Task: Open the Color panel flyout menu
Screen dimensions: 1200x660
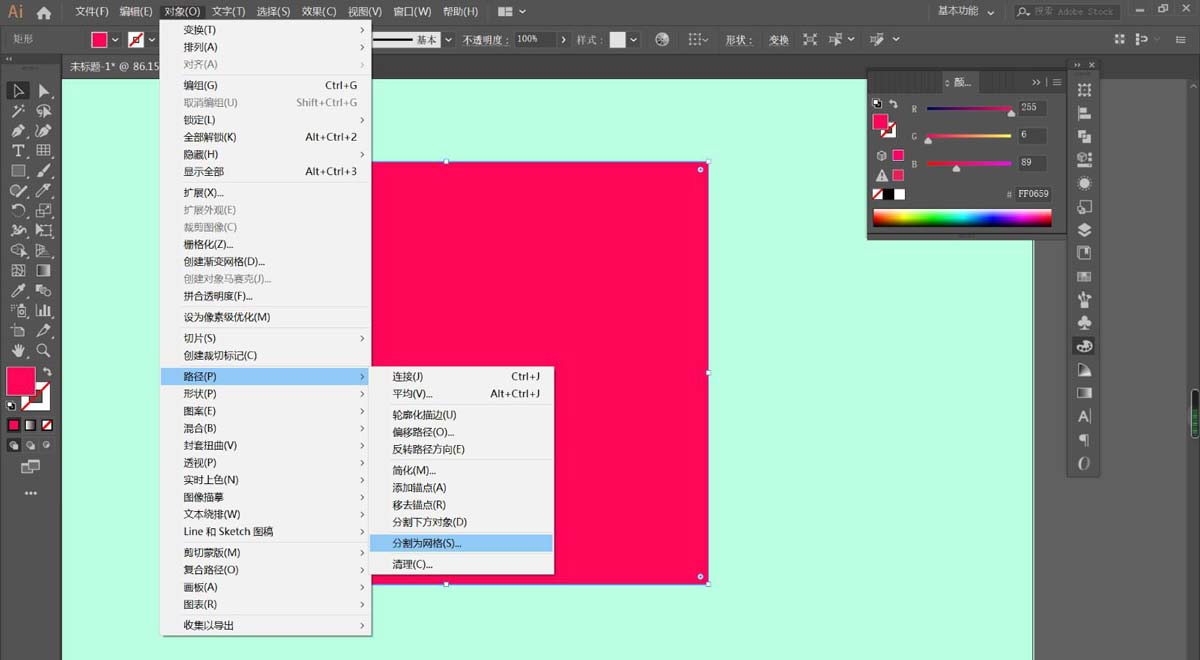Action: pyautogui.click(x=1057, y=82)
